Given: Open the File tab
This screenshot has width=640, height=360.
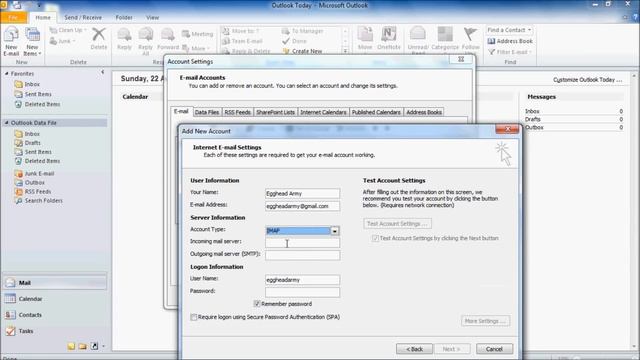Looking at the screenshot, I should [x=13, y=18].
